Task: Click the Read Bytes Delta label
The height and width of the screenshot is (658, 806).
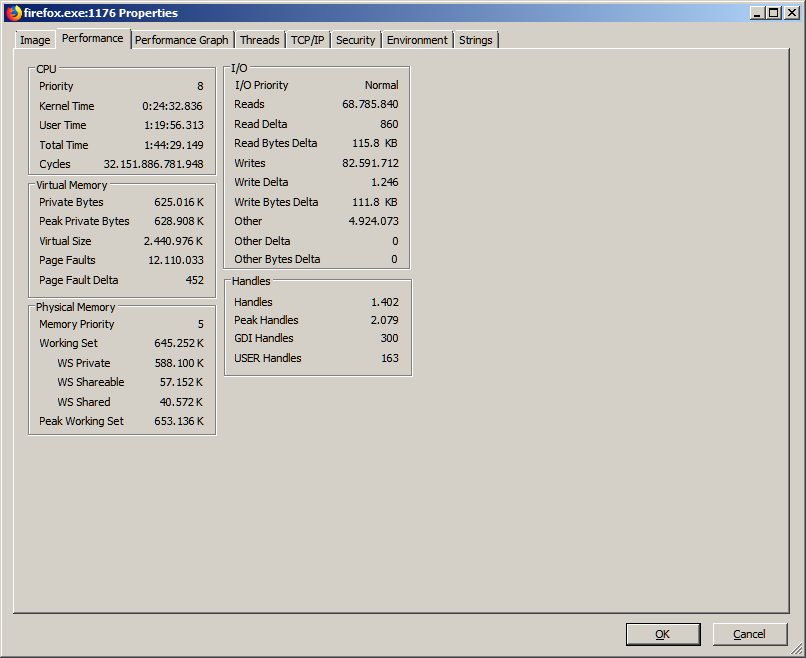Action: [276, 143]
